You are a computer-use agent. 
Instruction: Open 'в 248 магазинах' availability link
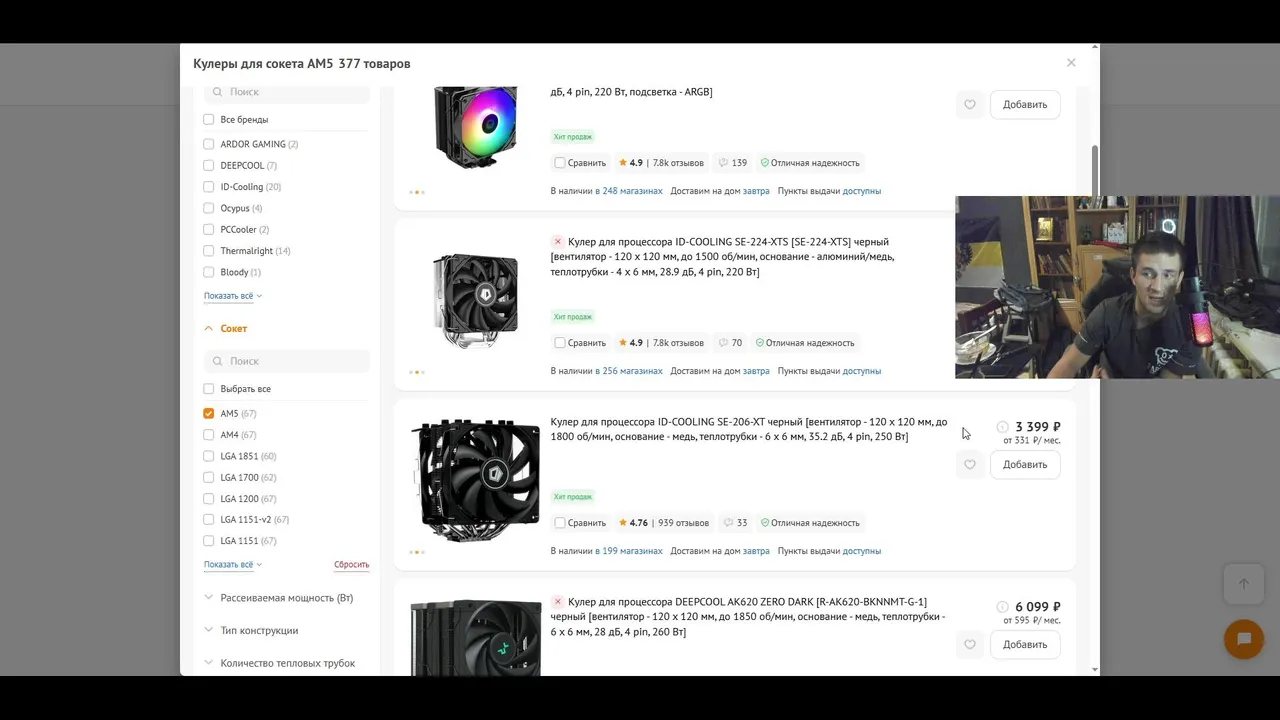coord(629,190)
